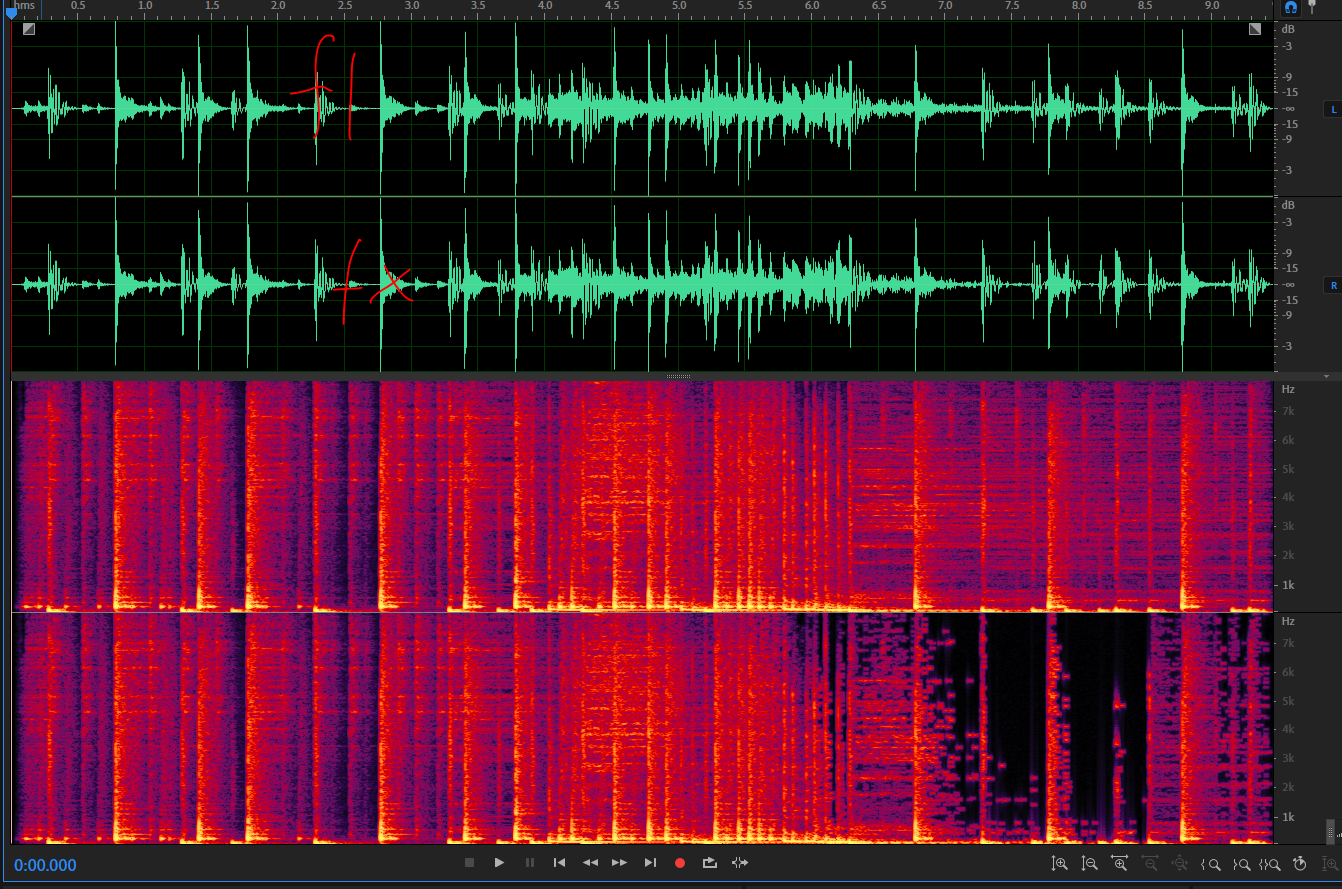Toggle the right channel R button
The image size is (1342, 889).
[x=1332, y=285]
